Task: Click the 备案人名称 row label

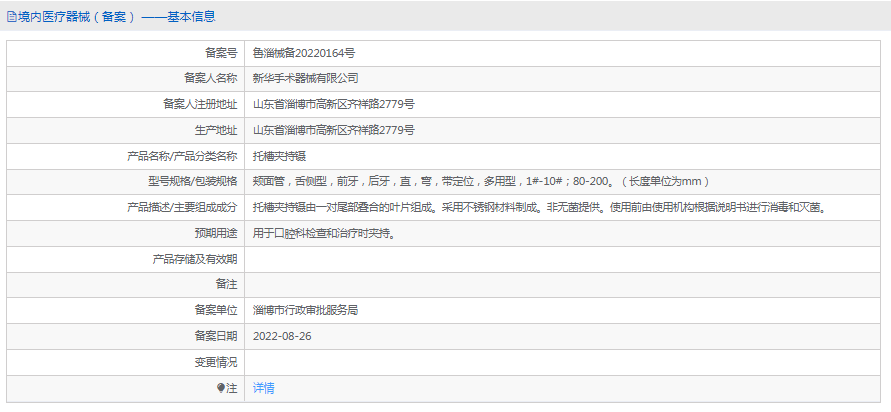Action: click(x=210, y=79)
